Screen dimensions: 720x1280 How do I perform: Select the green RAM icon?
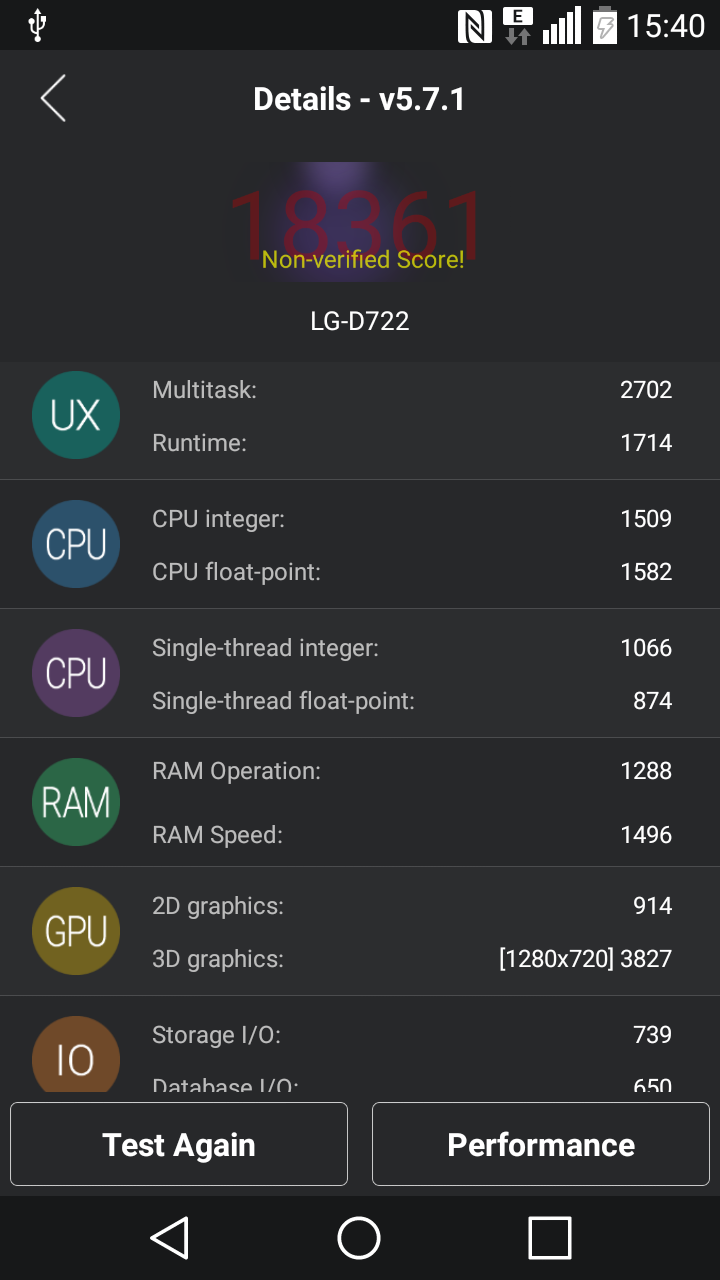click(76, 802)
